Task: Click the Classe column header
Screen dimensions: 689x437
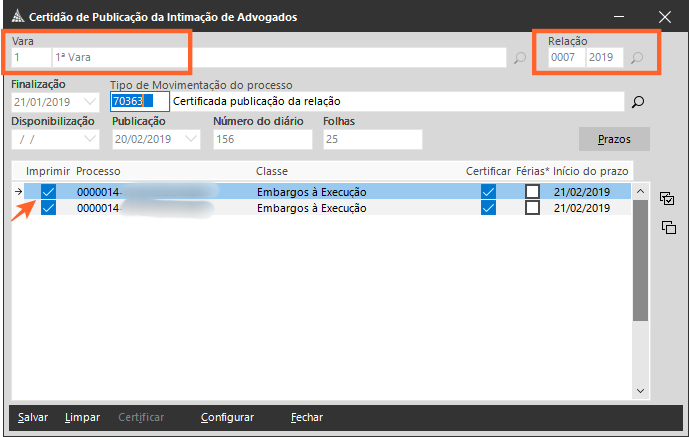Action: coord(272,171)
